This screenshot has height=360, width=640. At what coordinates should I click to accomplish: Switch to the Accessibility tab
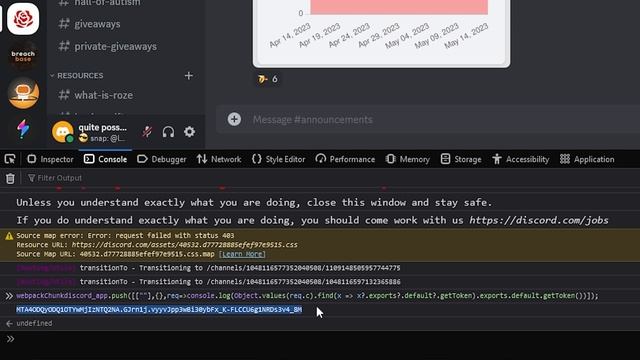click(521, 159)
